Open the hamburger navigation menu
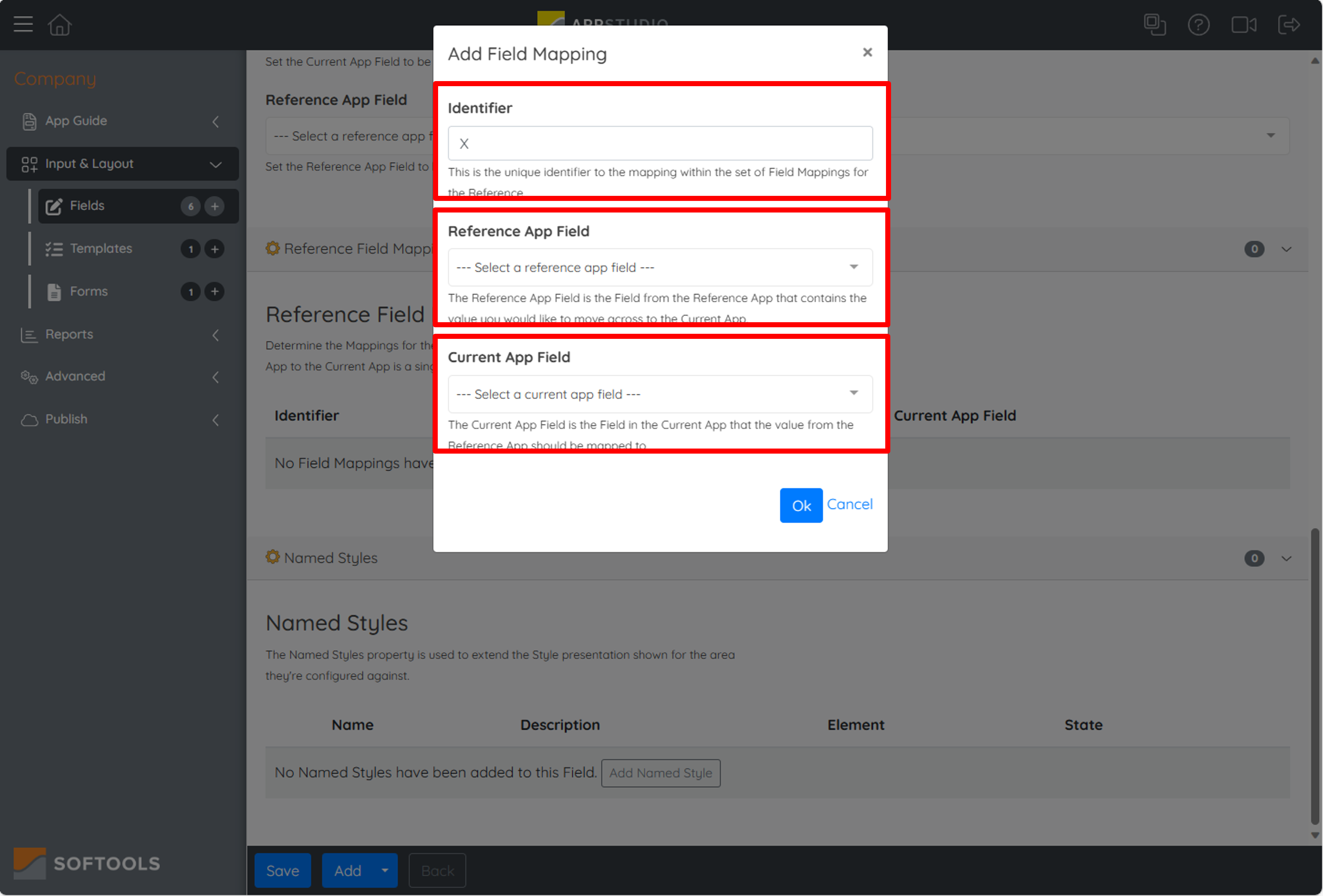 pyautogui.click(x=23, y=24)
